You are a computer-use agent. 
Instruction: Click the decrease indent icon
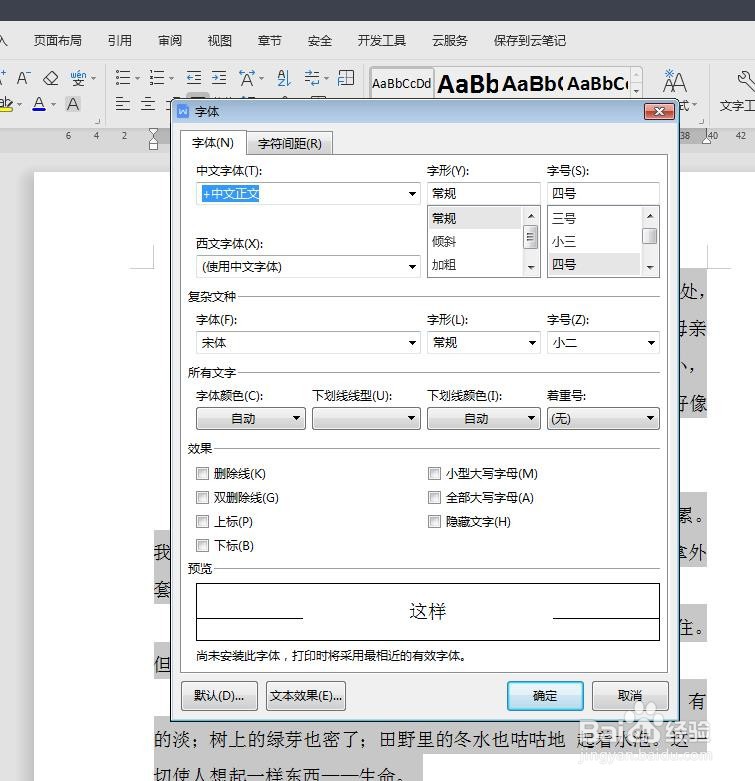[194, 78]
